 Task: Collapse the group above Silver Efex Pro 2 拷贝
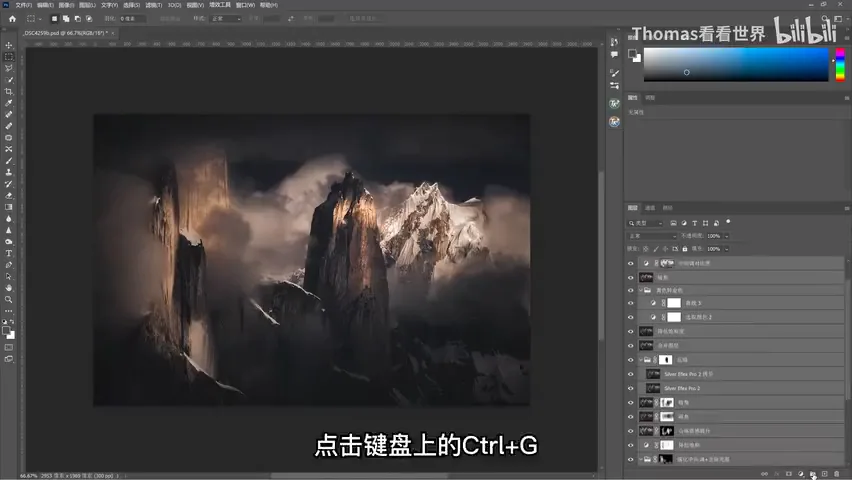[x=641, y=360]
